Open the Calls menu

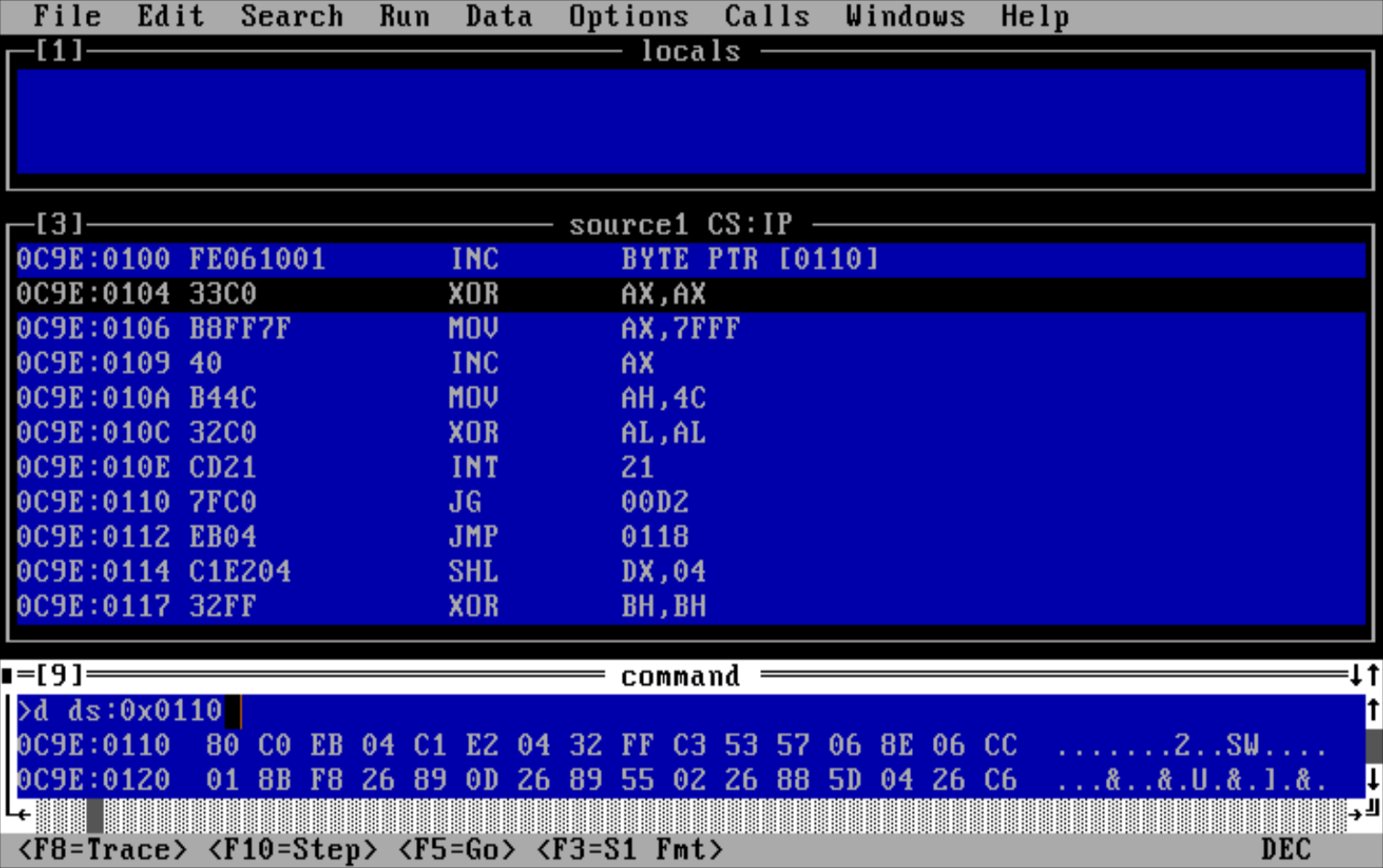[x=767, y=16]
